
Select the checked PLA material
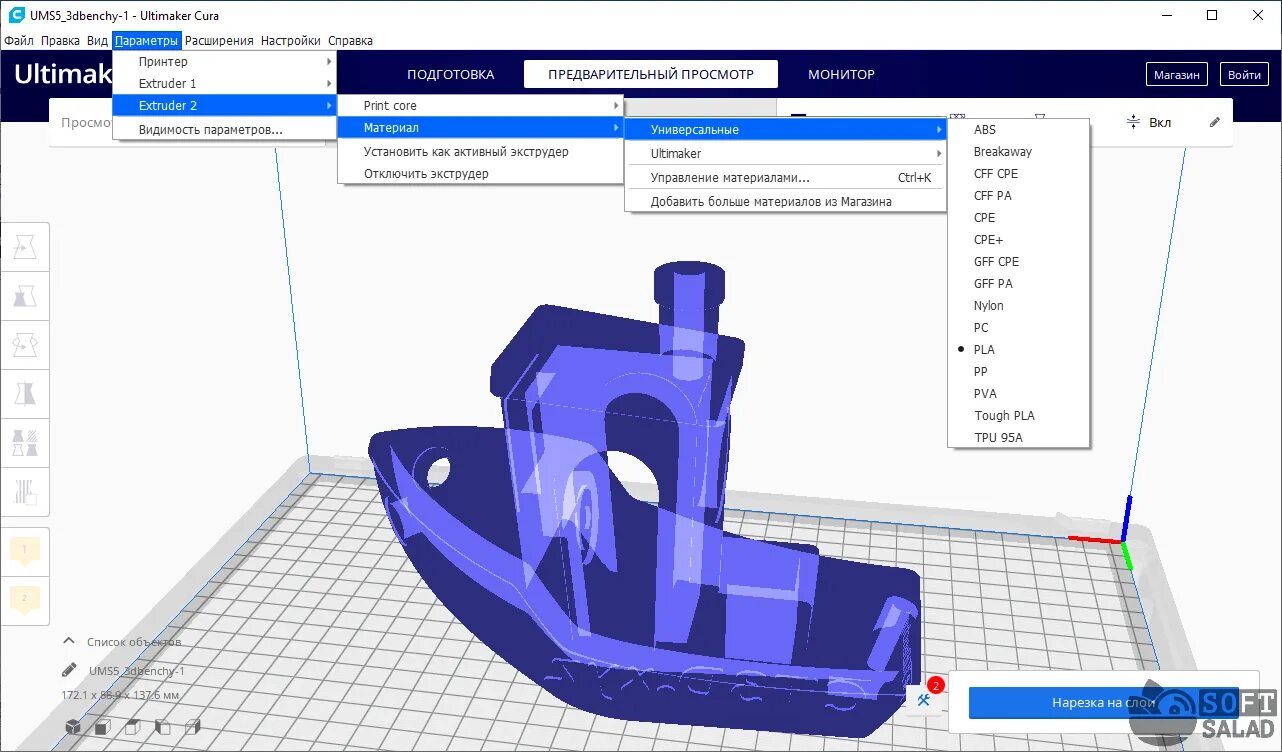1018,350
